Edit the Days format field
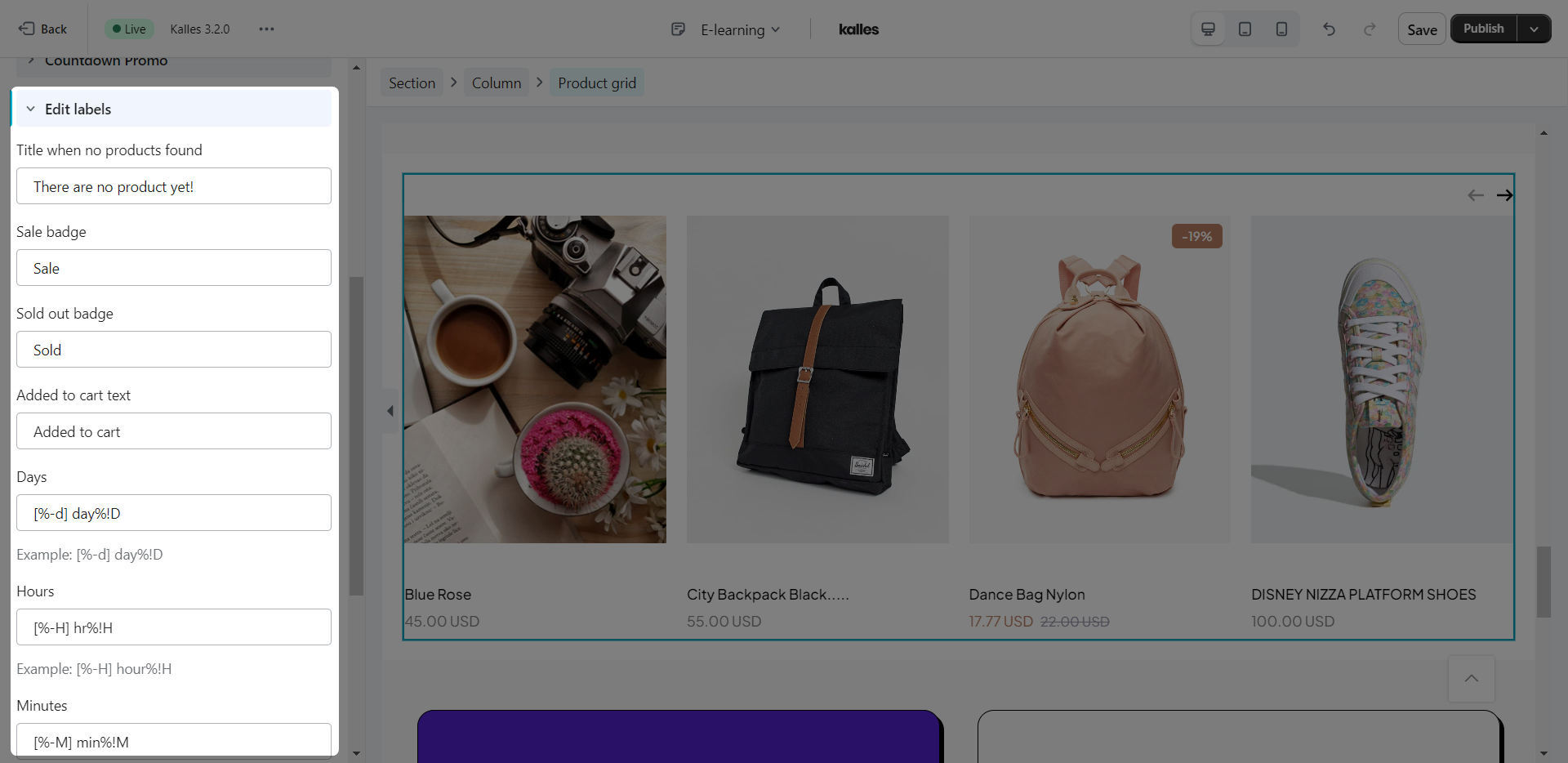Screen dimensions: 1568x763 [x=174, y=513]
